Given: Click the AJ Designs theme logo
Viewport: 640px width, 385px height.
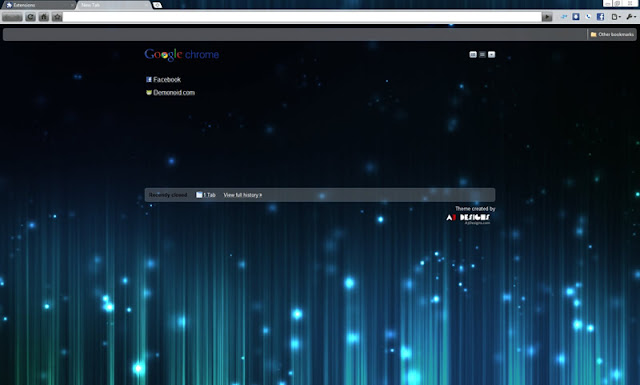Looking at the screenshot, I should (468, 218).
